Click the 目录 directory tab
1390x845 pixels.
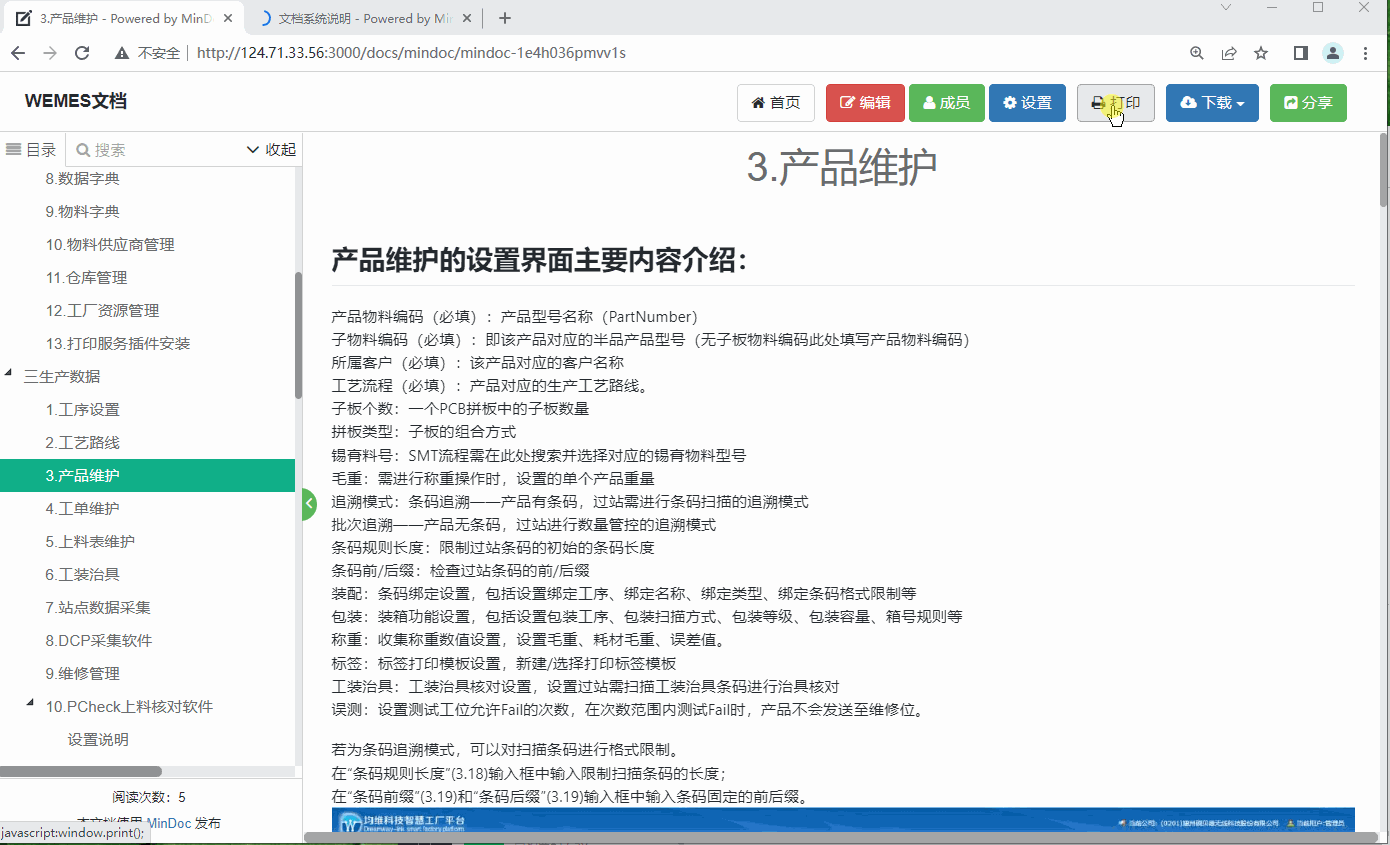[x=32, y=150]
